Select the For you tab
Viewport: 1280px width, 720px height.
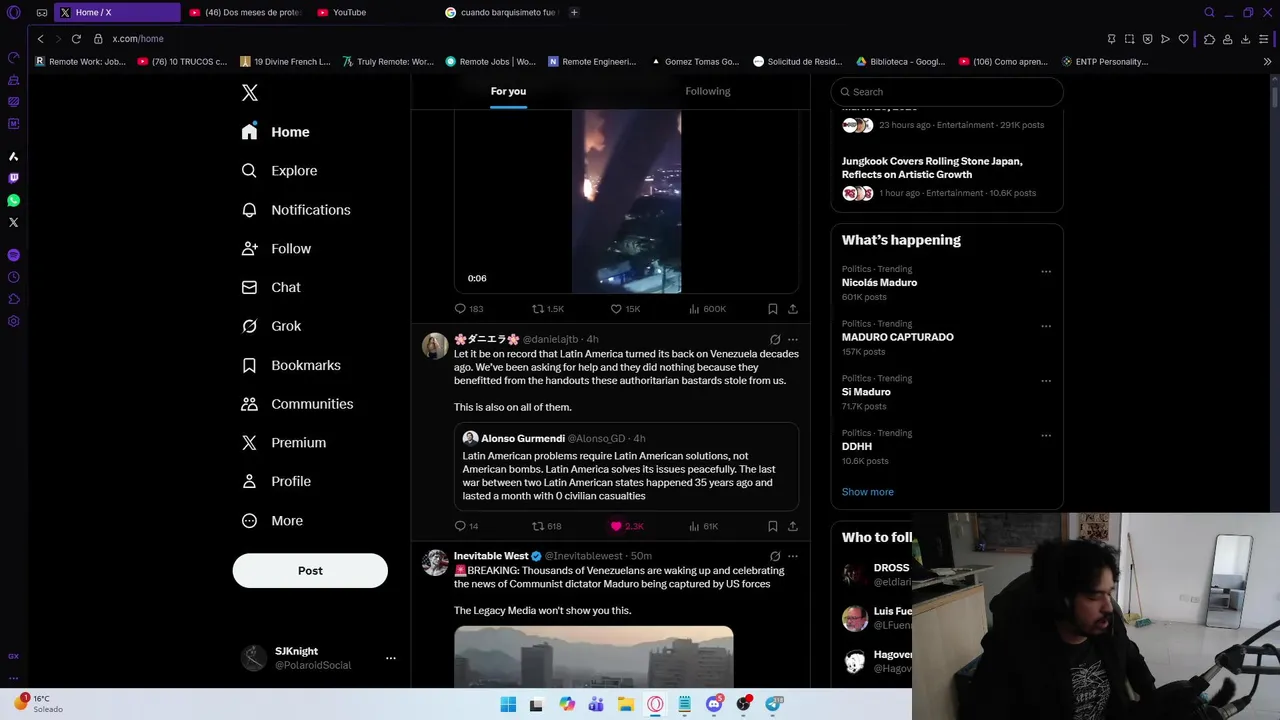pyautogui.click(x=508, y=91)
